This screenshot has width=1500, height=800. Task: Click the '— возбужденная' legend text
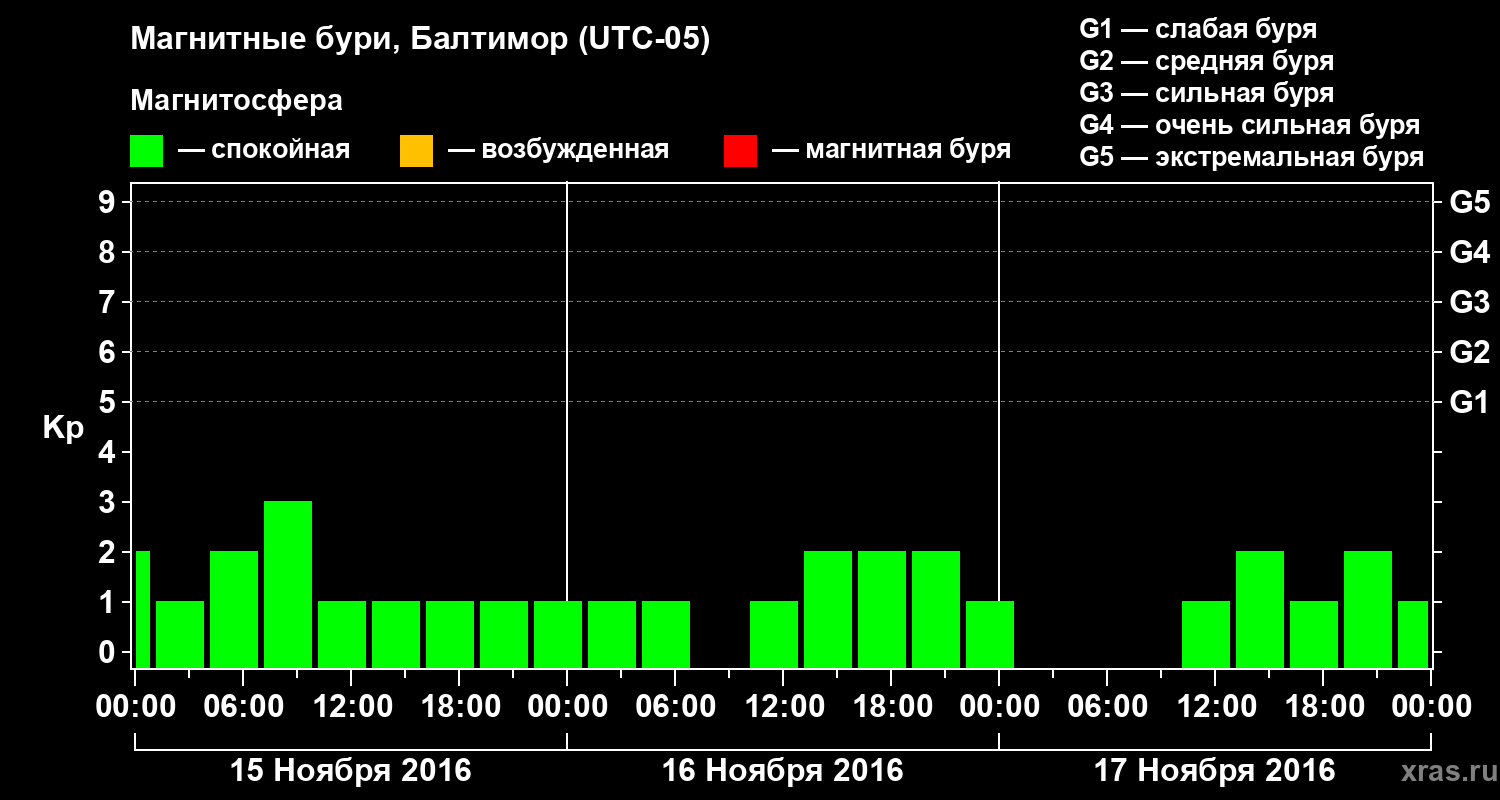tap(558, 150)
